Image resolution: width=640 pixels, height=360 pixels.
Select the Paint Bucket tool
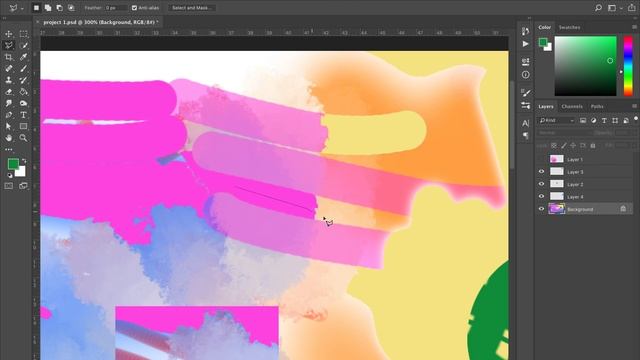23,92
